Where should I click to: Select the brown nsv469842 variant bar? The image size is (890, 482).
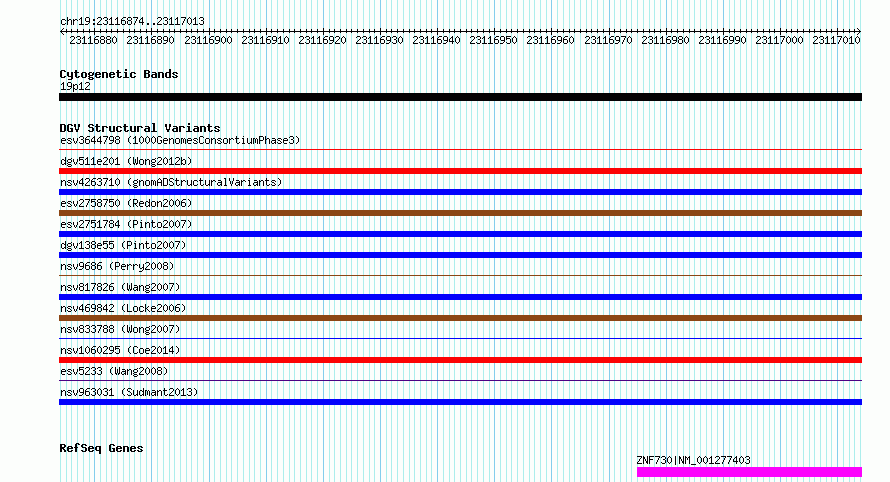click(x=460, y=318)
